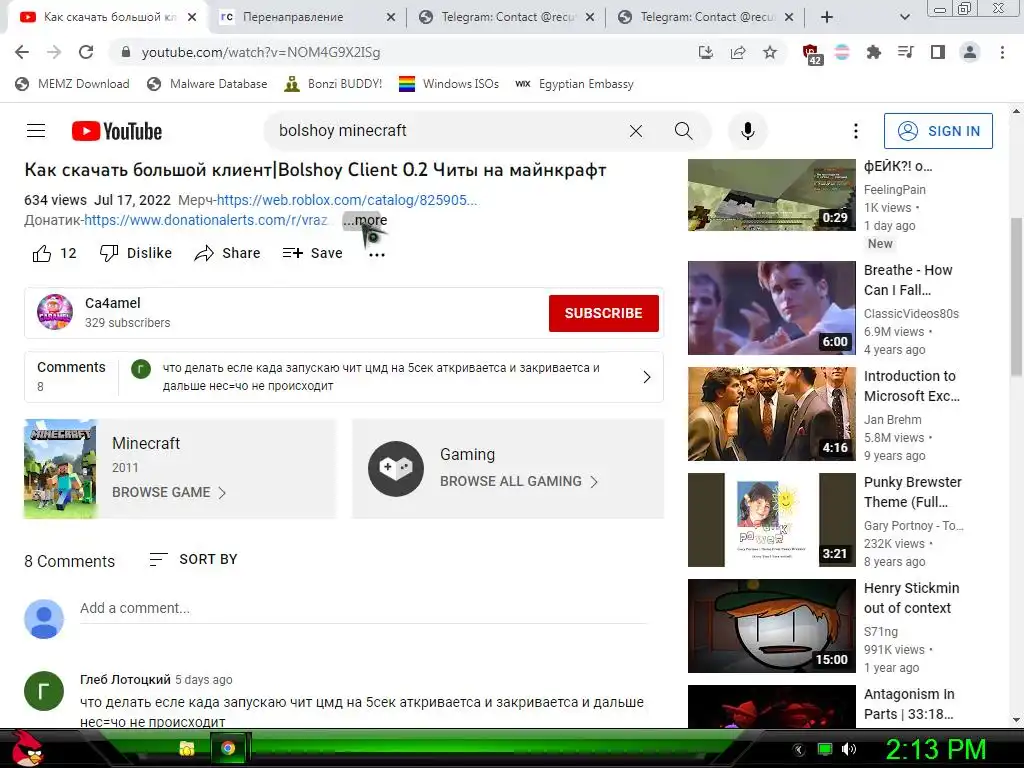
Task: Open the Breathe - How Can I Fall video thumbnail
Action: click(x=771, y=308)
